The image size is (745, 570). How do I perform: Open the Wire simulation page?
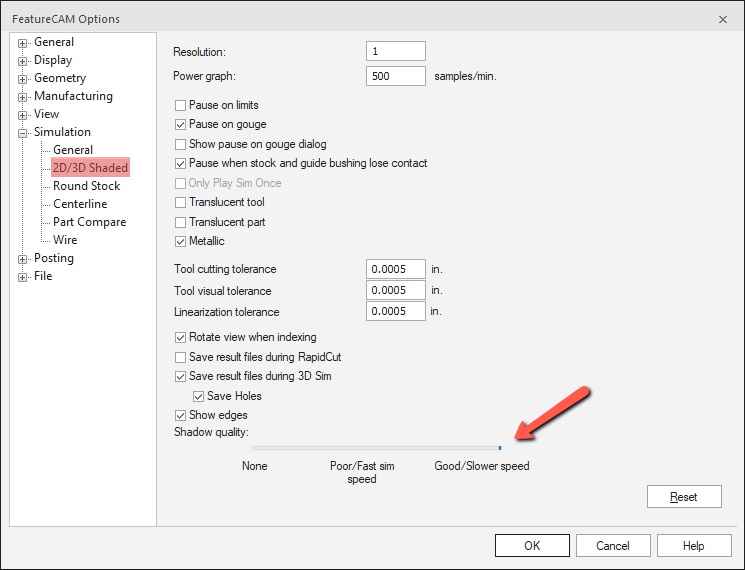(65, 240)
